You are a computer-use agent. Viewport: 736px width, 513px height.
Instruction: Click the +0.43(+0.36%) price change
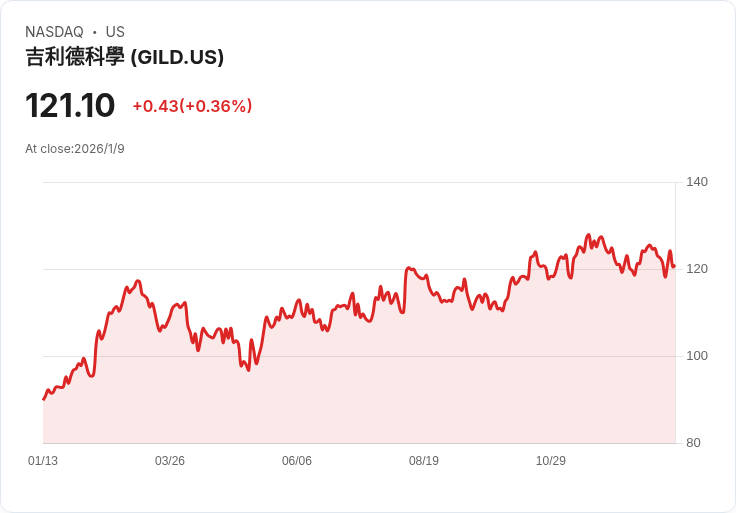(x=192, y=106)
